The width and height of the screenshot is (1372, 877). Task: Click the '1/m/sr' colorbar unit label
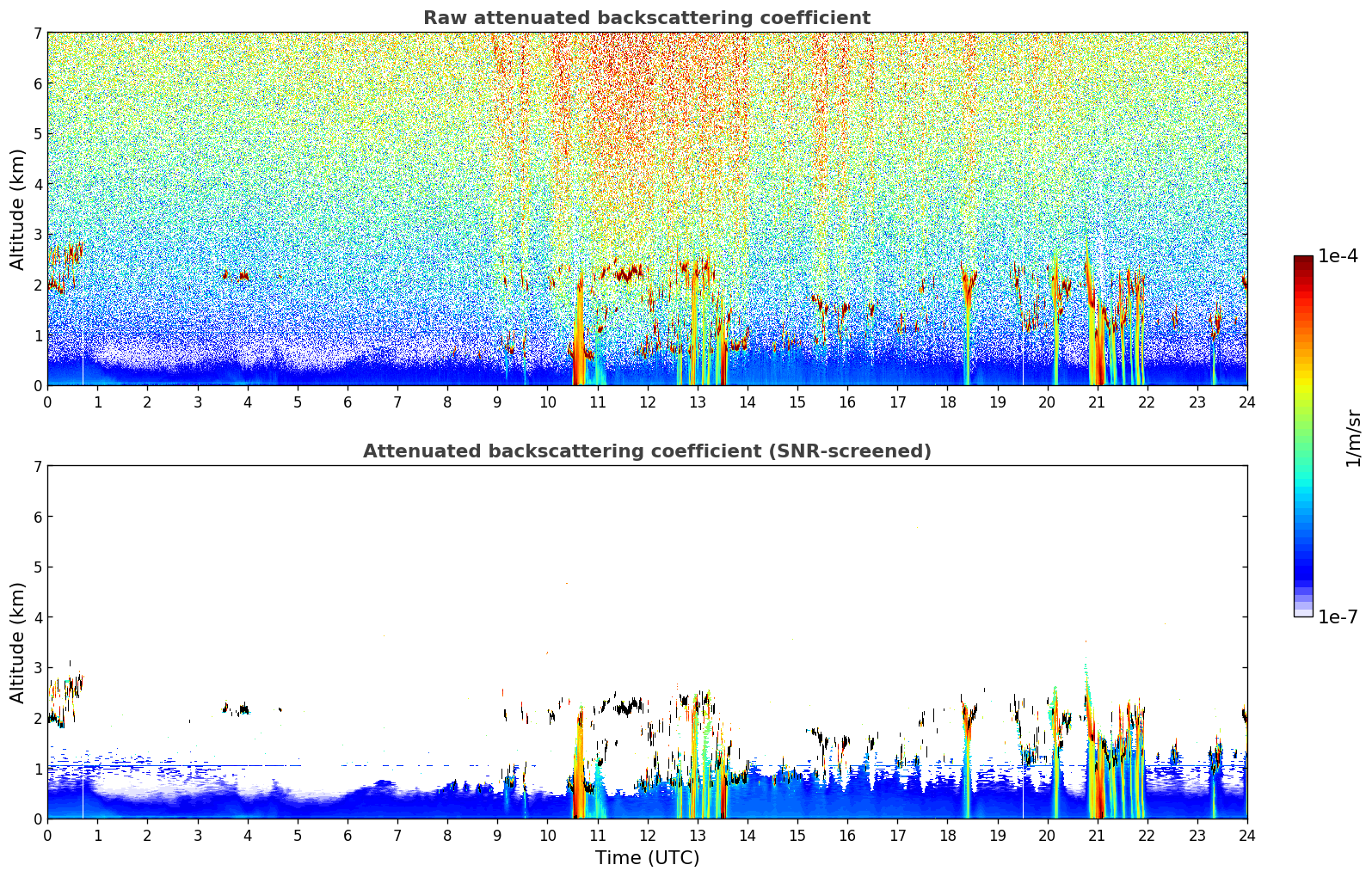pyautogui.click(x=1353, y=438)
